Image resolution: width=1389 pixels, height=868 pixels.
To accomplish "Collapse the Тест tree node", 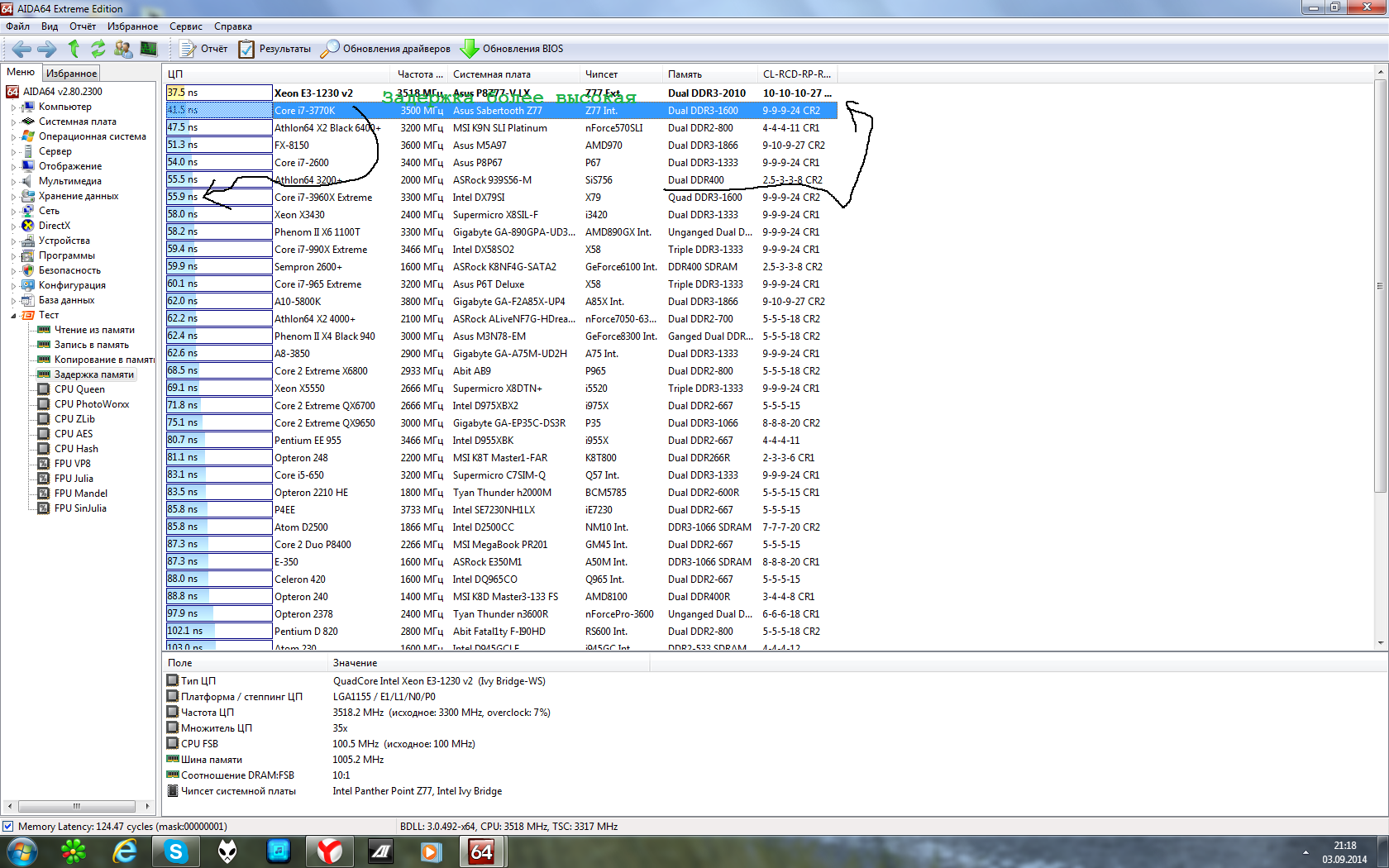I will click(x=13, y=316).
